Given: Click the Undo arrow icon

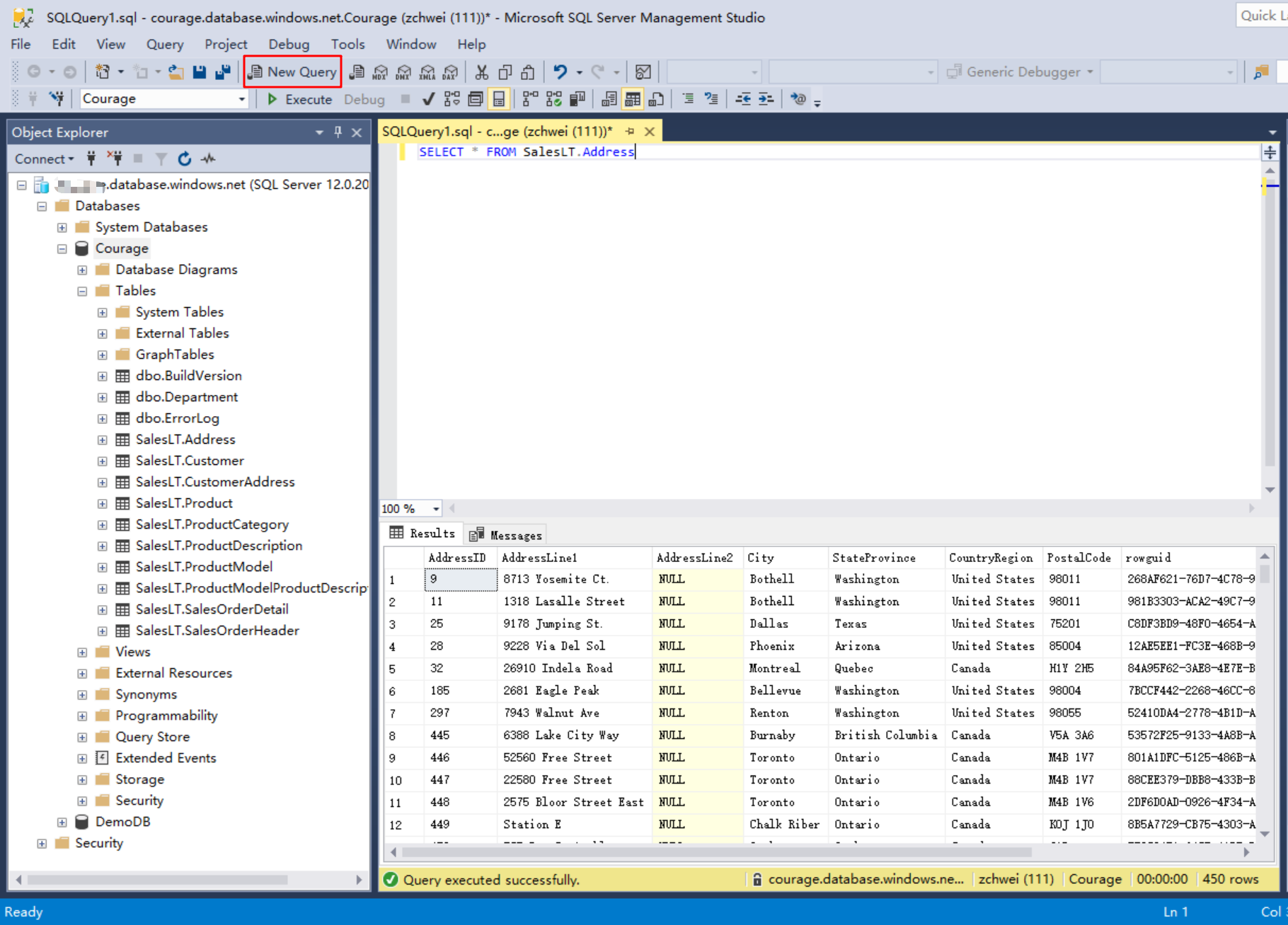Looking at the screenshot, I should [560, 71].
